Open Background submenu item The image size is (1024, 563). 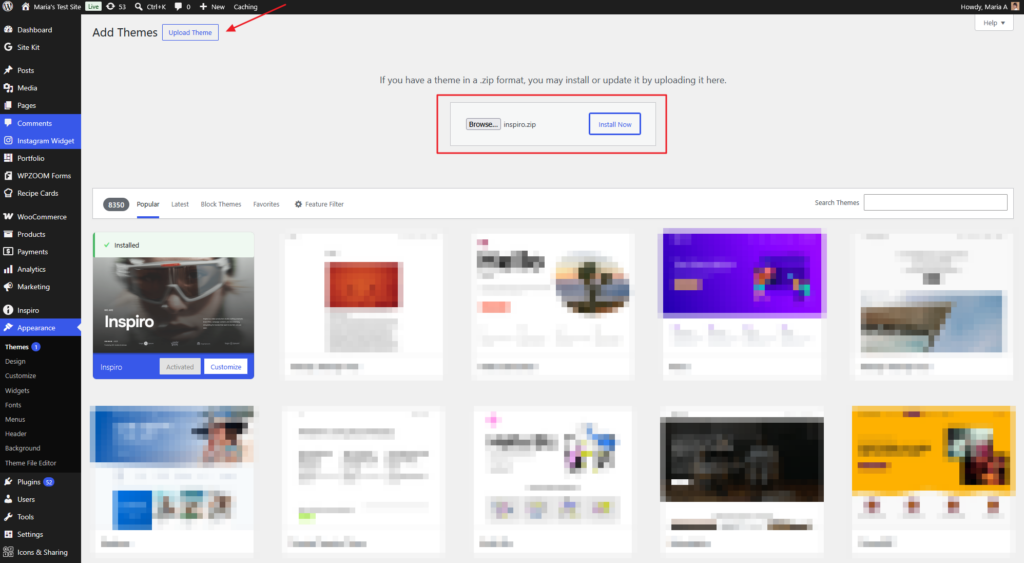(x=23, y=448)
